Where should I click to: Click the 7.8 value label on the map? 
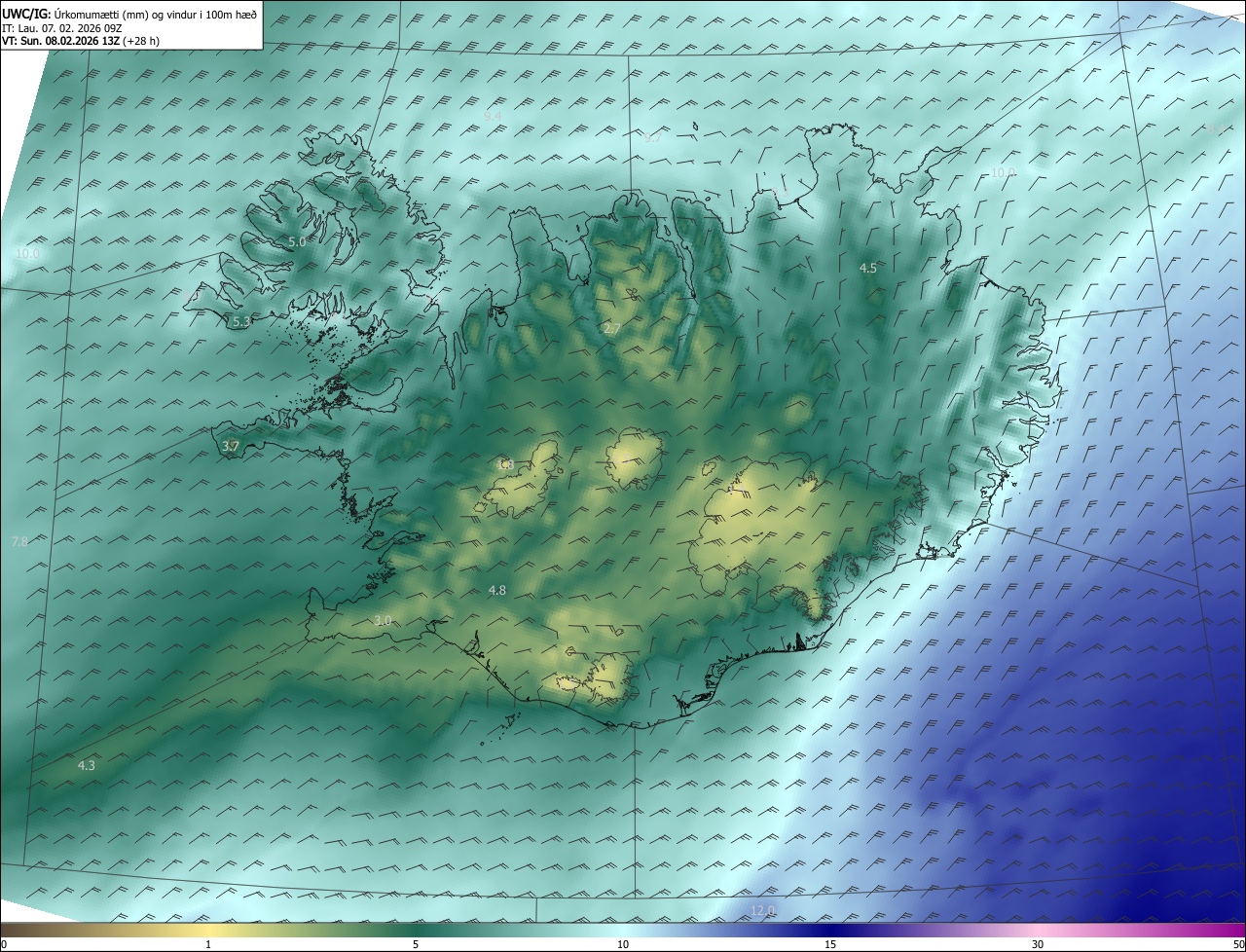pos(19,541)
